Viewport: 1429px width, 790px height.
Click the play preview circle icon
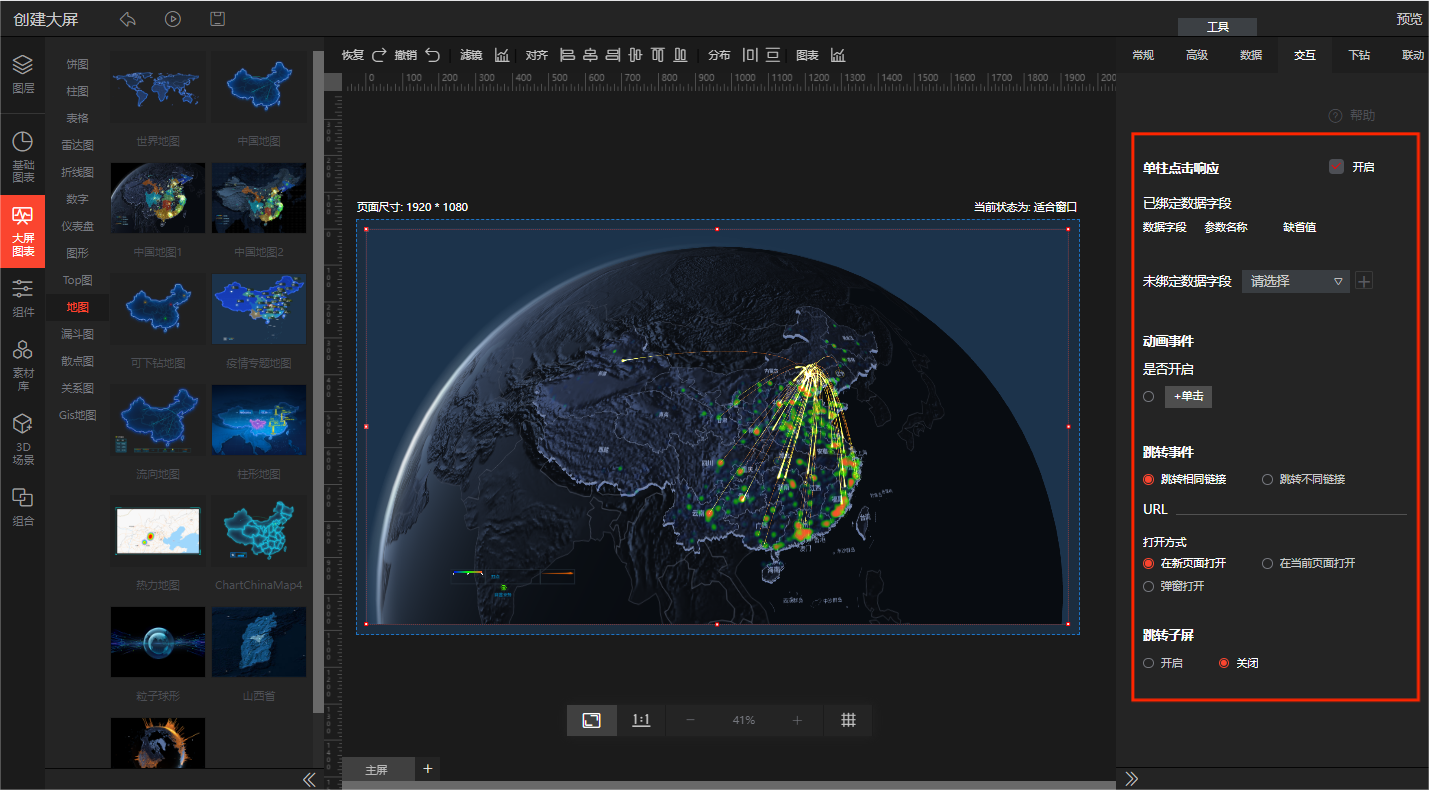[173, 19]
